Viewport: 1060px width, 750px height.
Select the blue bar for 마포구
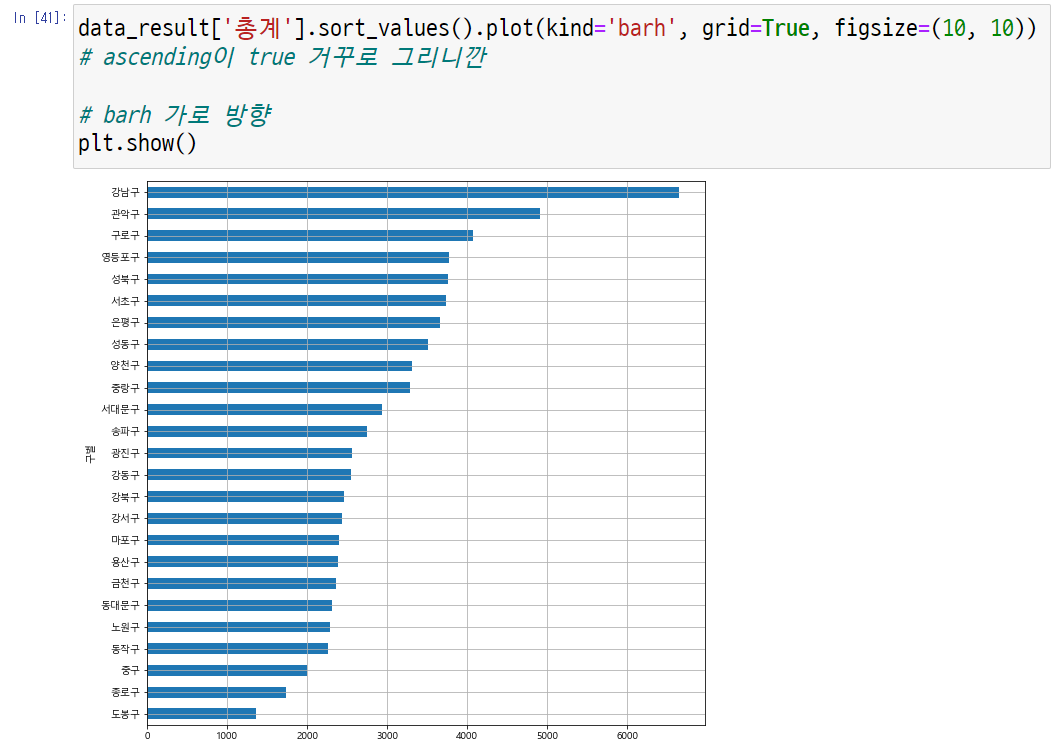243,540
